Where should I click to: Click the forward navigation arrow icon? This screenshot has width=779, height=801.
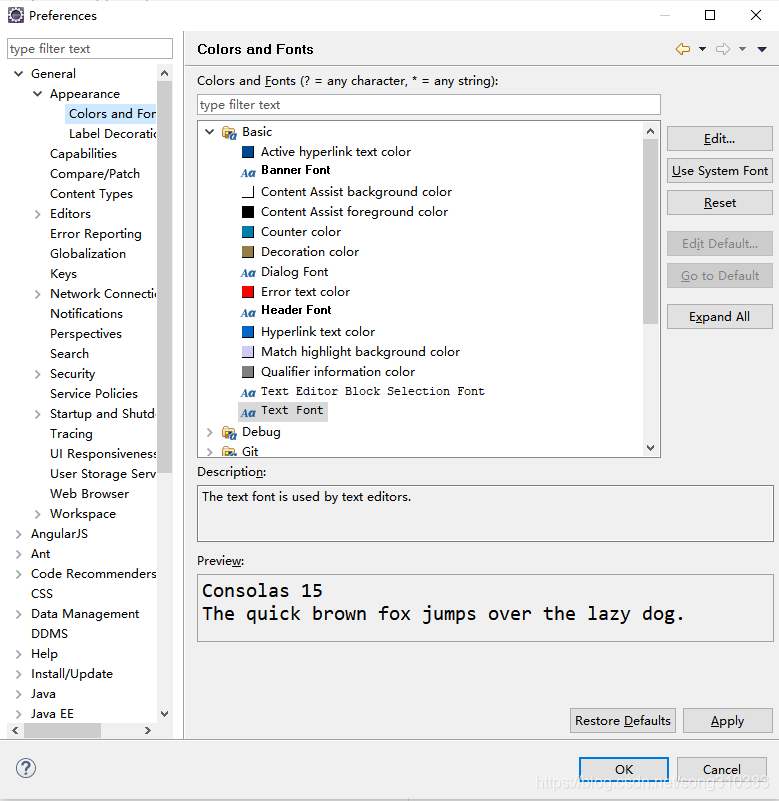[x=723, y=49]
